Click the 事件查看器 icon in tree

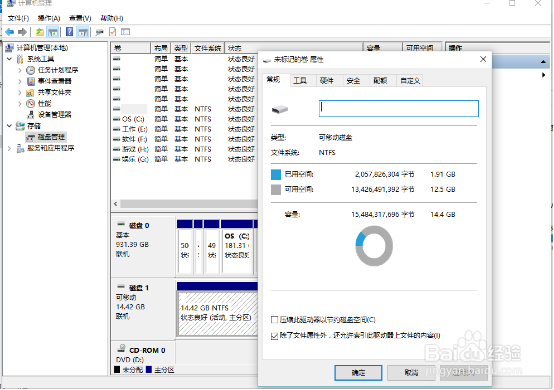point(31,81)
